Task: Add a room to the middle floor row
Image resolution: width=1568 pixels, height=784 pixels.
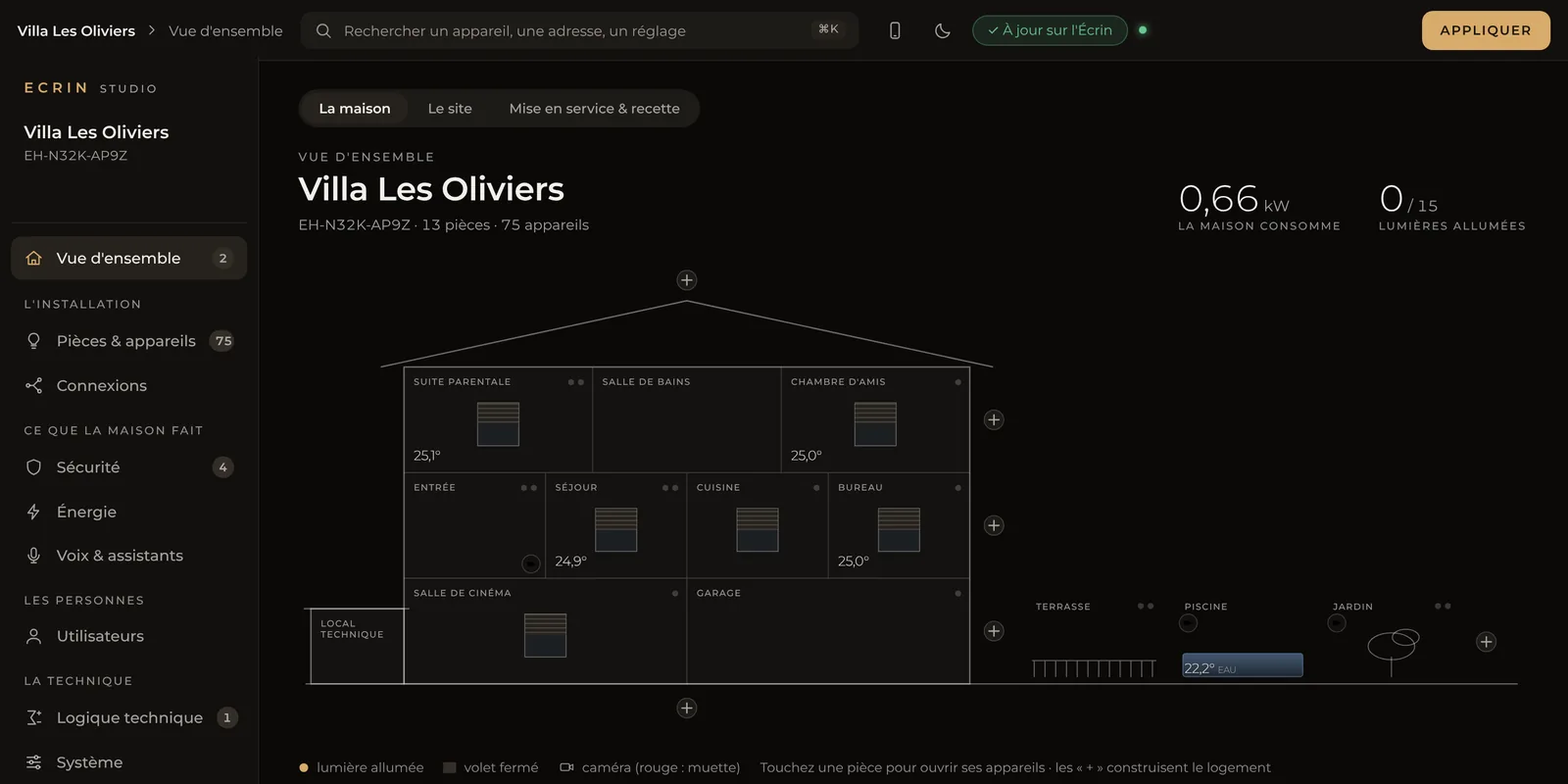Action: (994, 525)
